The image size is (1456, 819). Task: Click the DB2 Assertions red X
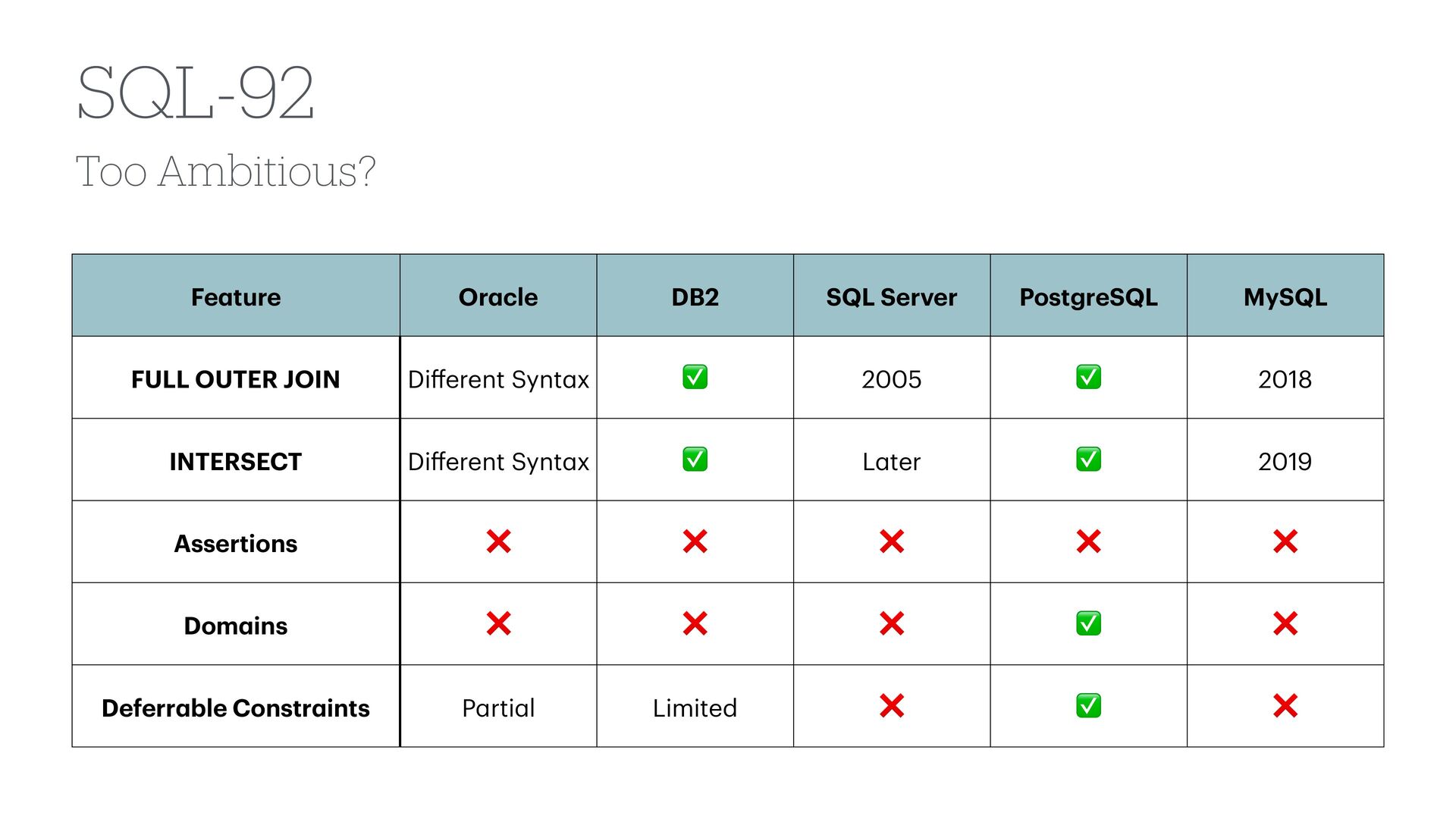click(695, 541)
